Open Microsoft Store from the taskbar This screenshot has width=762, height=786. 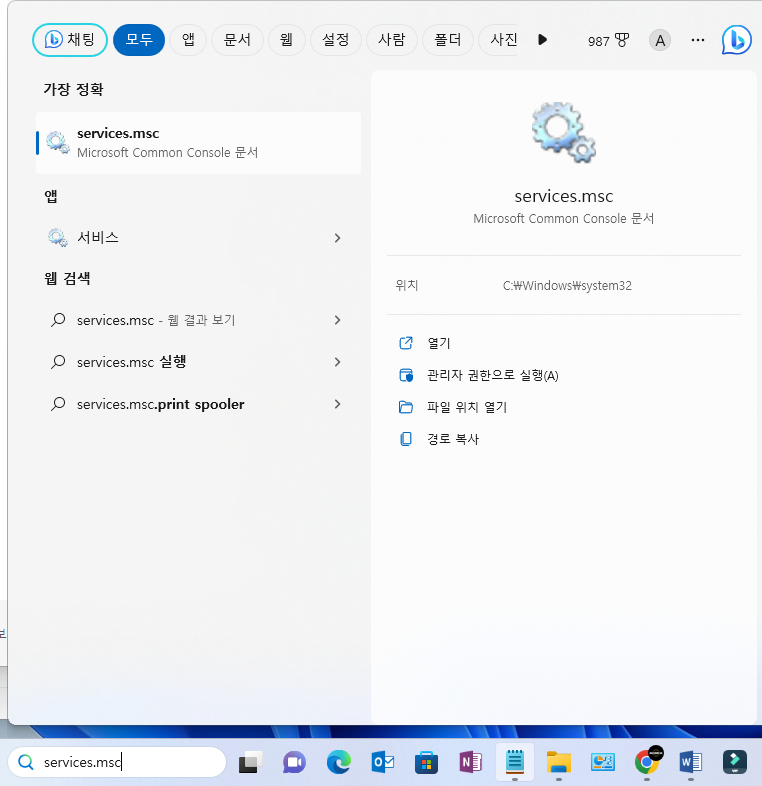coord(426,762)
